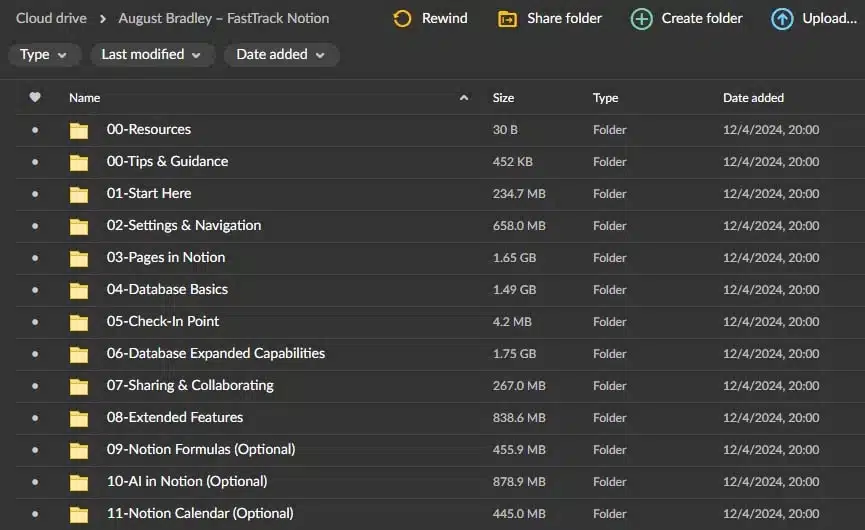Open folder 06-Database Expanded Capabilities
The image size is (865, 530).
pyautogui.click(x=216, y=353)
